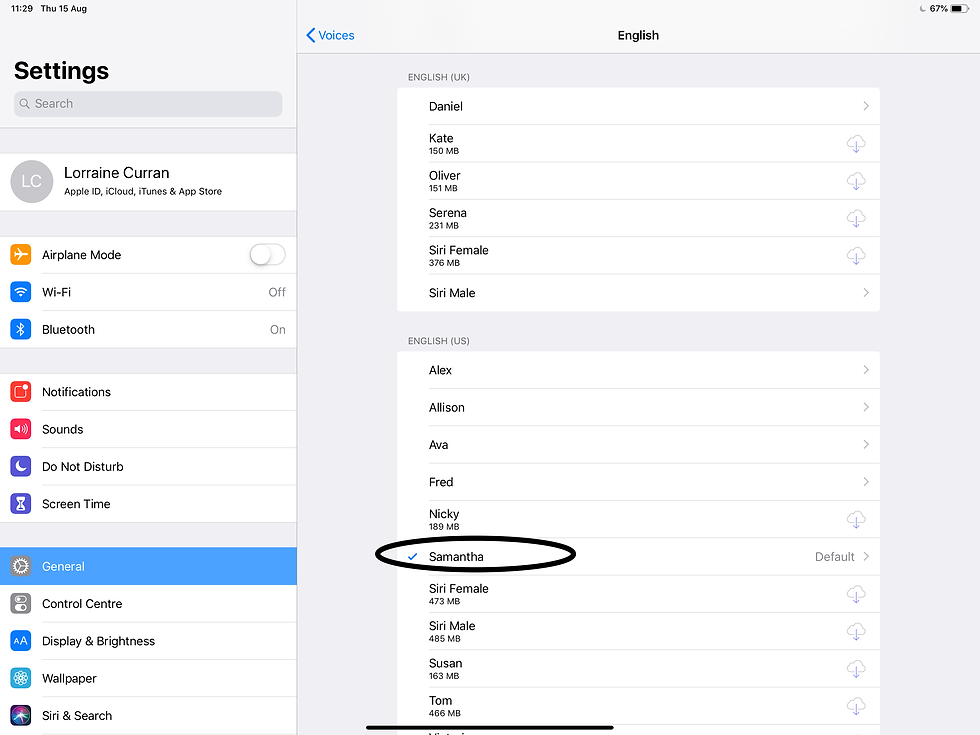Open the General settings section
The height and width of the screenshot is (735, 980).
pos(148,566)
